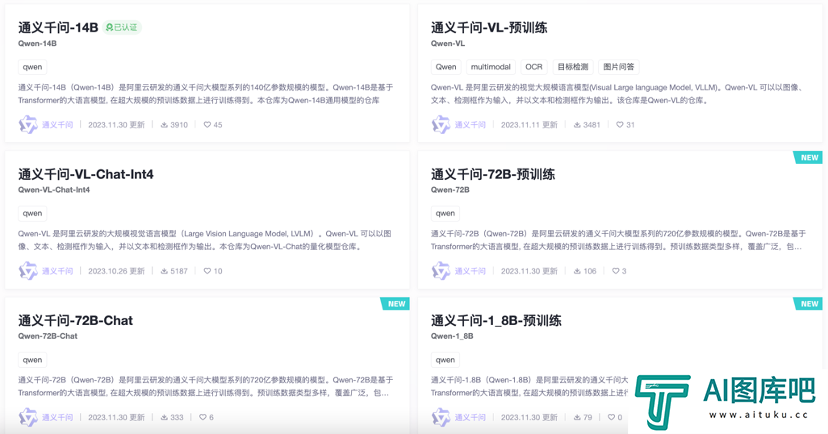Click download icon beside 5187
828x434 pixels.
pyautogui.click(x=164, y=271)
